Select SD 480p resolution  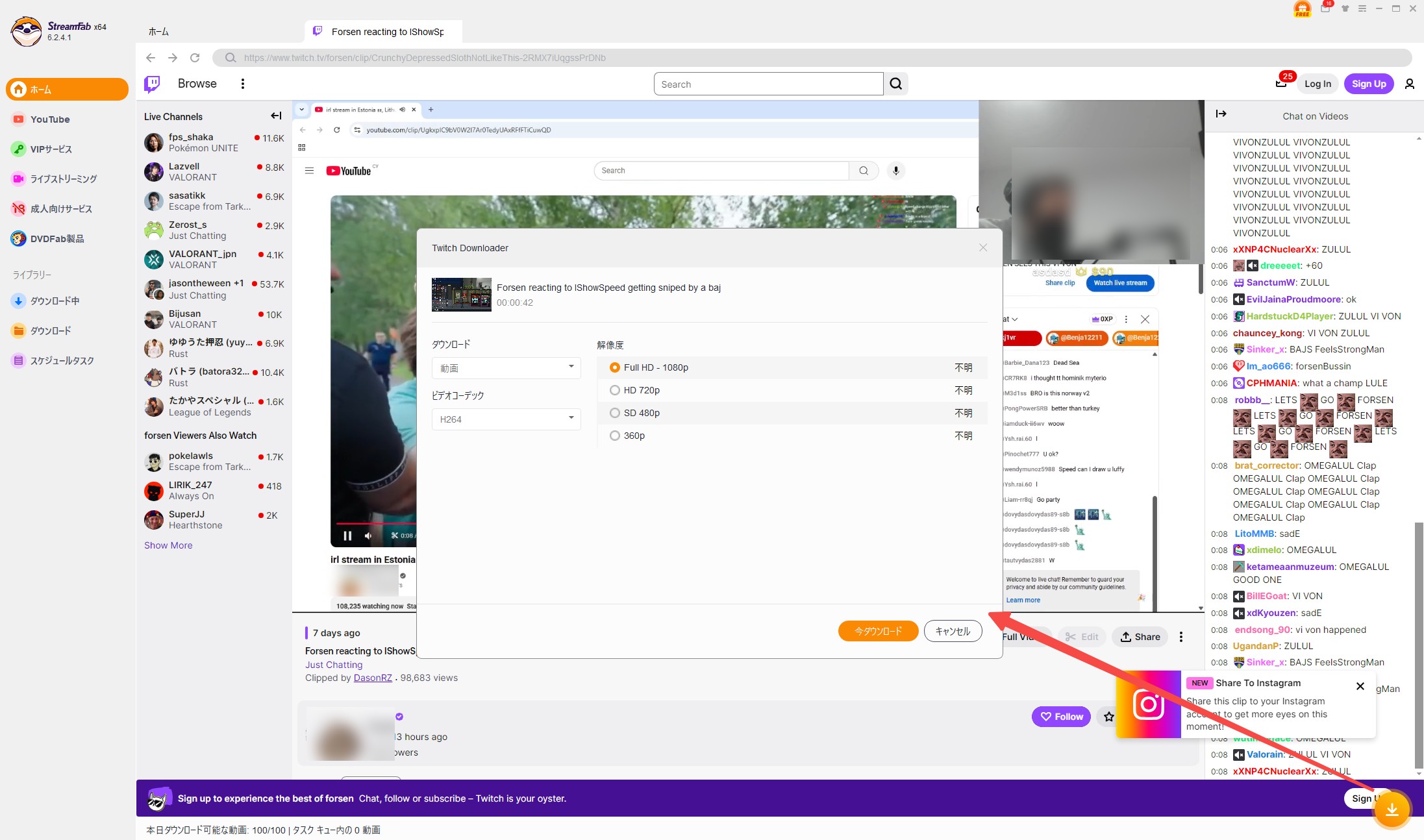point(792,413)
